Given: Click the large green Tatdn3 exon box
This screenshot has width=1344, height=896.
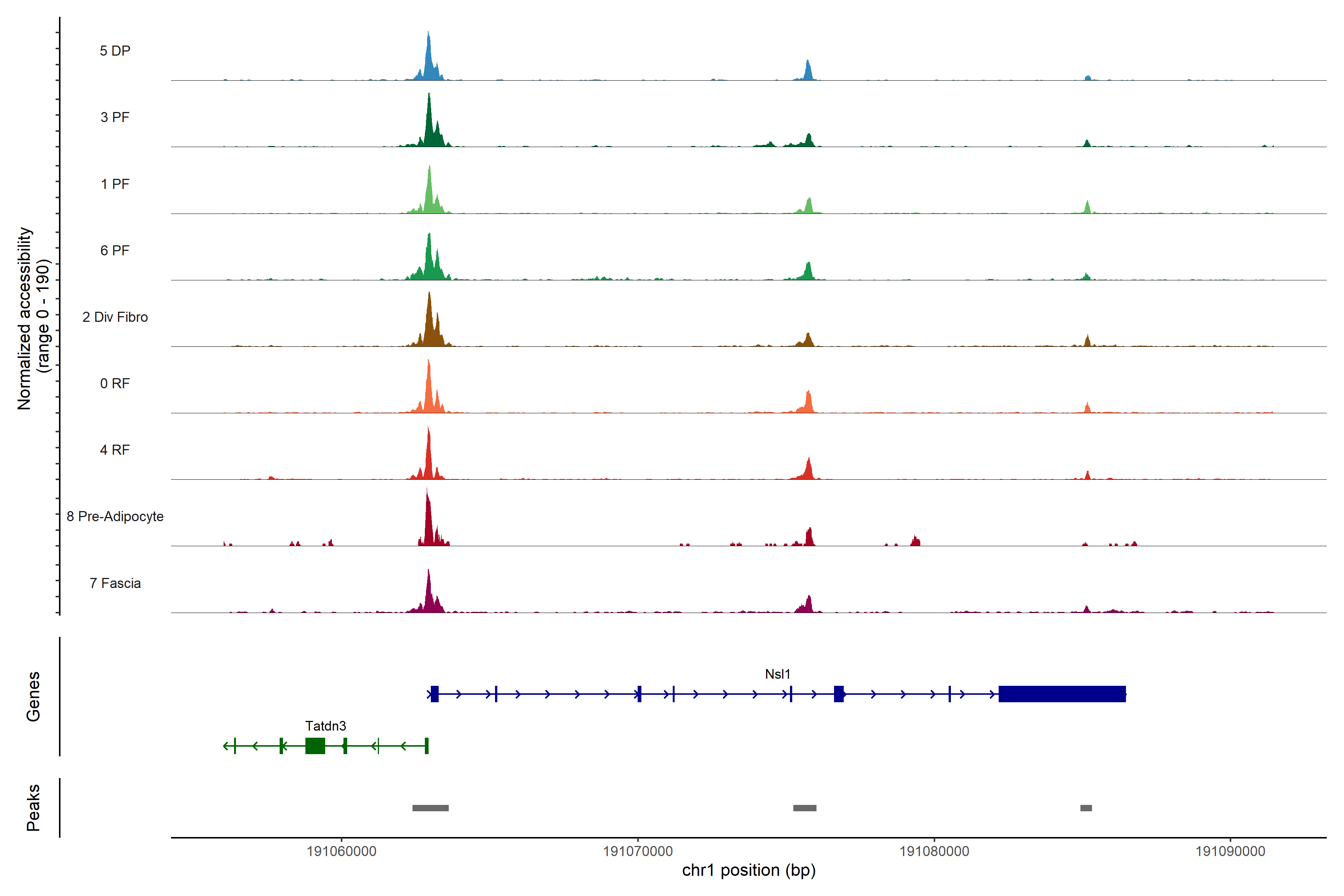Looking at the screenshot, I should pos(315,746).
